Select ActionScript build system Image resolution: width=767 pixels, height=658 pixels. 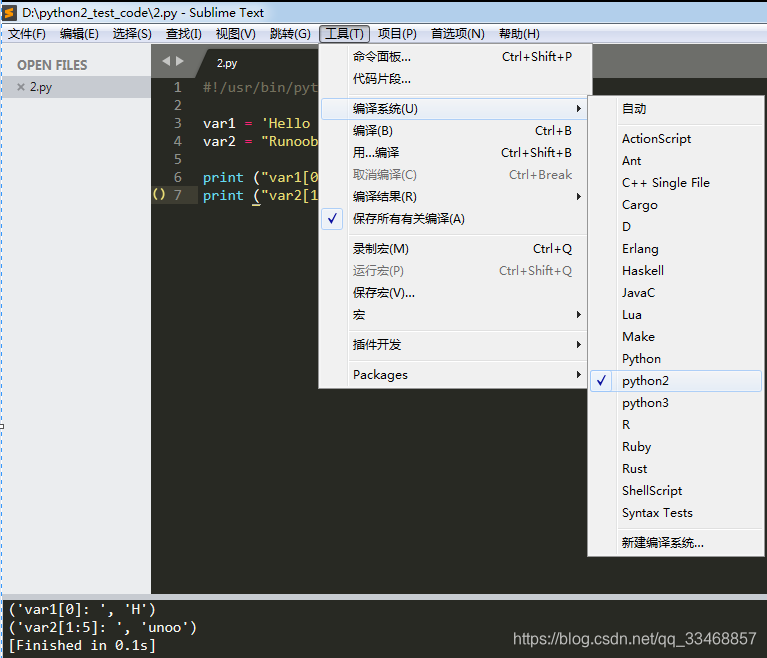[x=676, y=138]
